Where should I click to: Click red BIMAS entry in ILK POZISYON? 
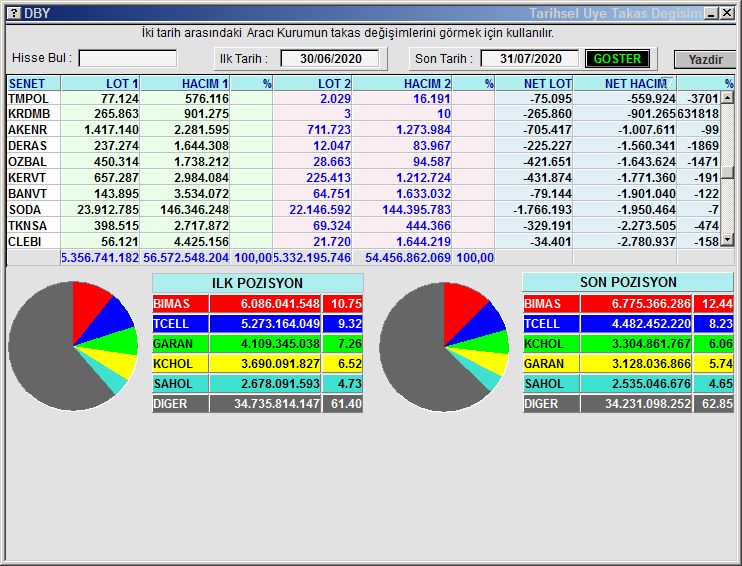coord(236,304)
